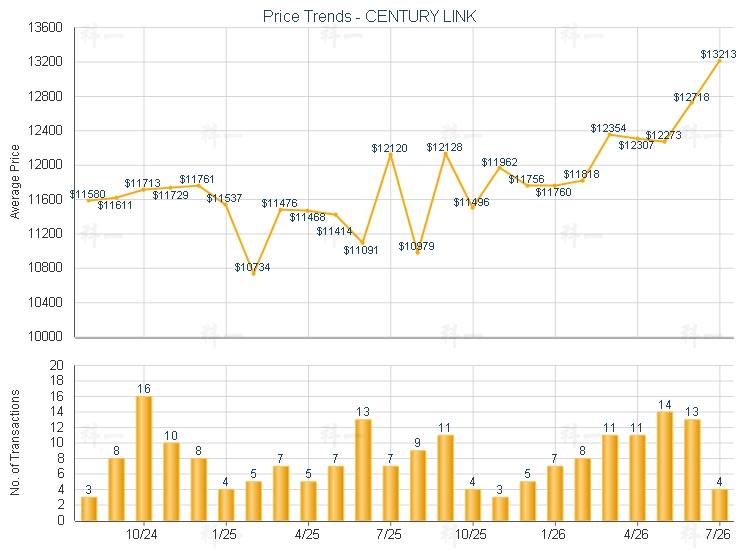Click the $11580 first data point

point(89,201)
